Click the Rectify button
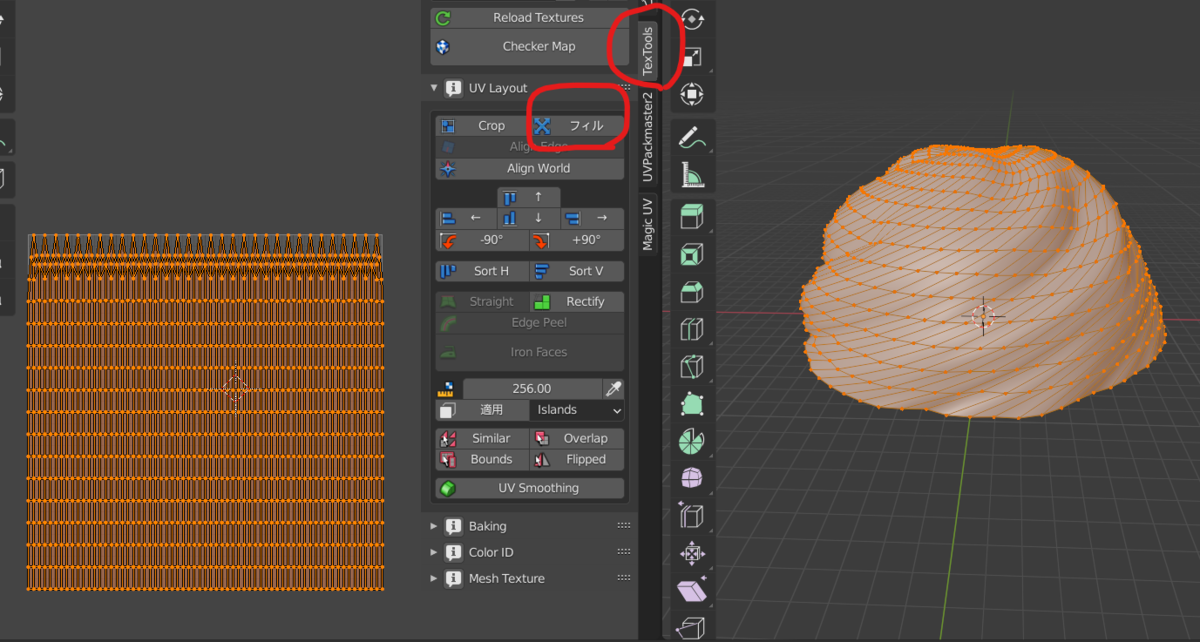Viewport: 1200px width, 642px height. click(x=577, y=301)
